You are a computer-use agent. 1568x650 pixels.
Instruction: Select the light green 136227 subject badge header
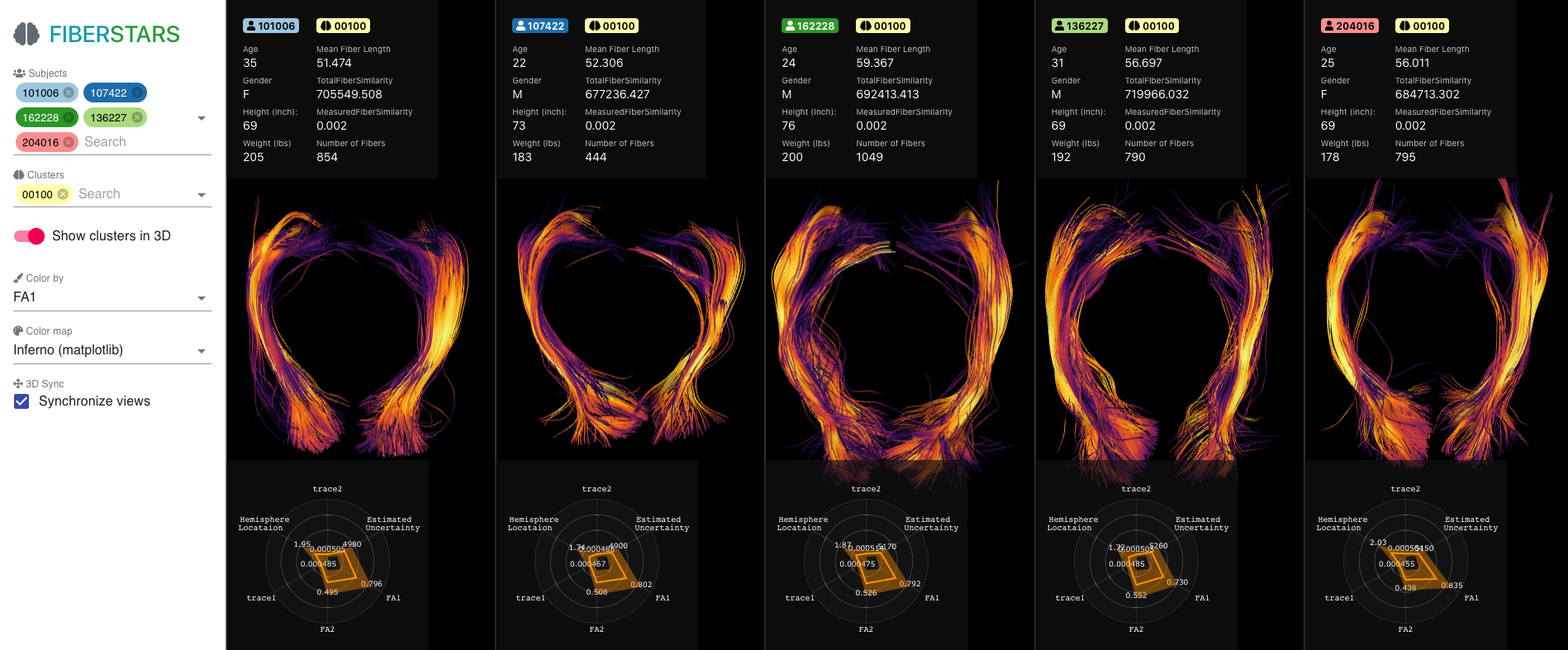[x=1080, y=26]
